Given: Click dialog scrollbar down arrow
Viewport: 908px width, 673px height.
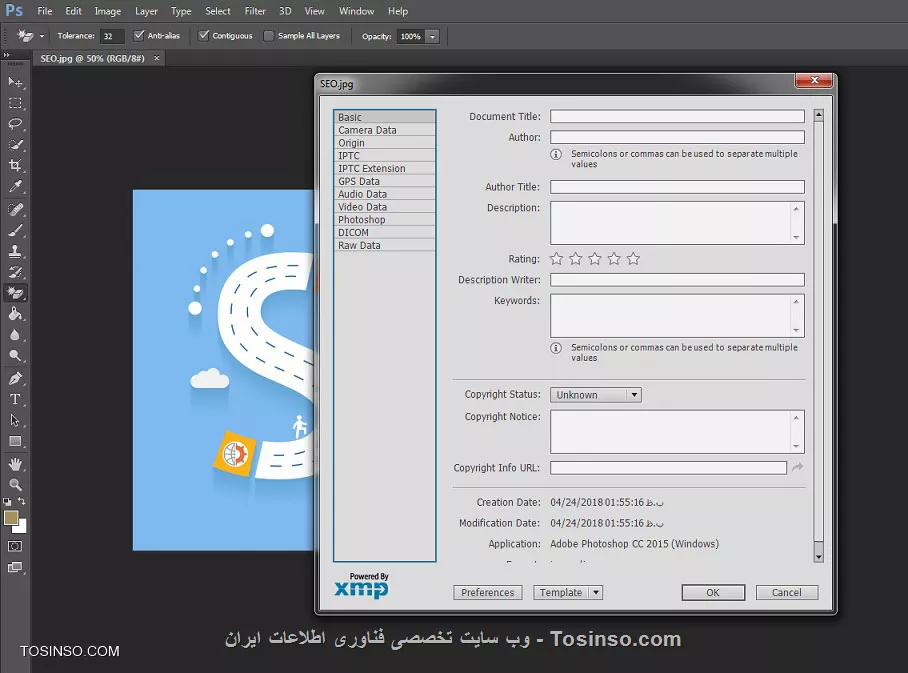Looking at the screenshot, I should 818,557.
